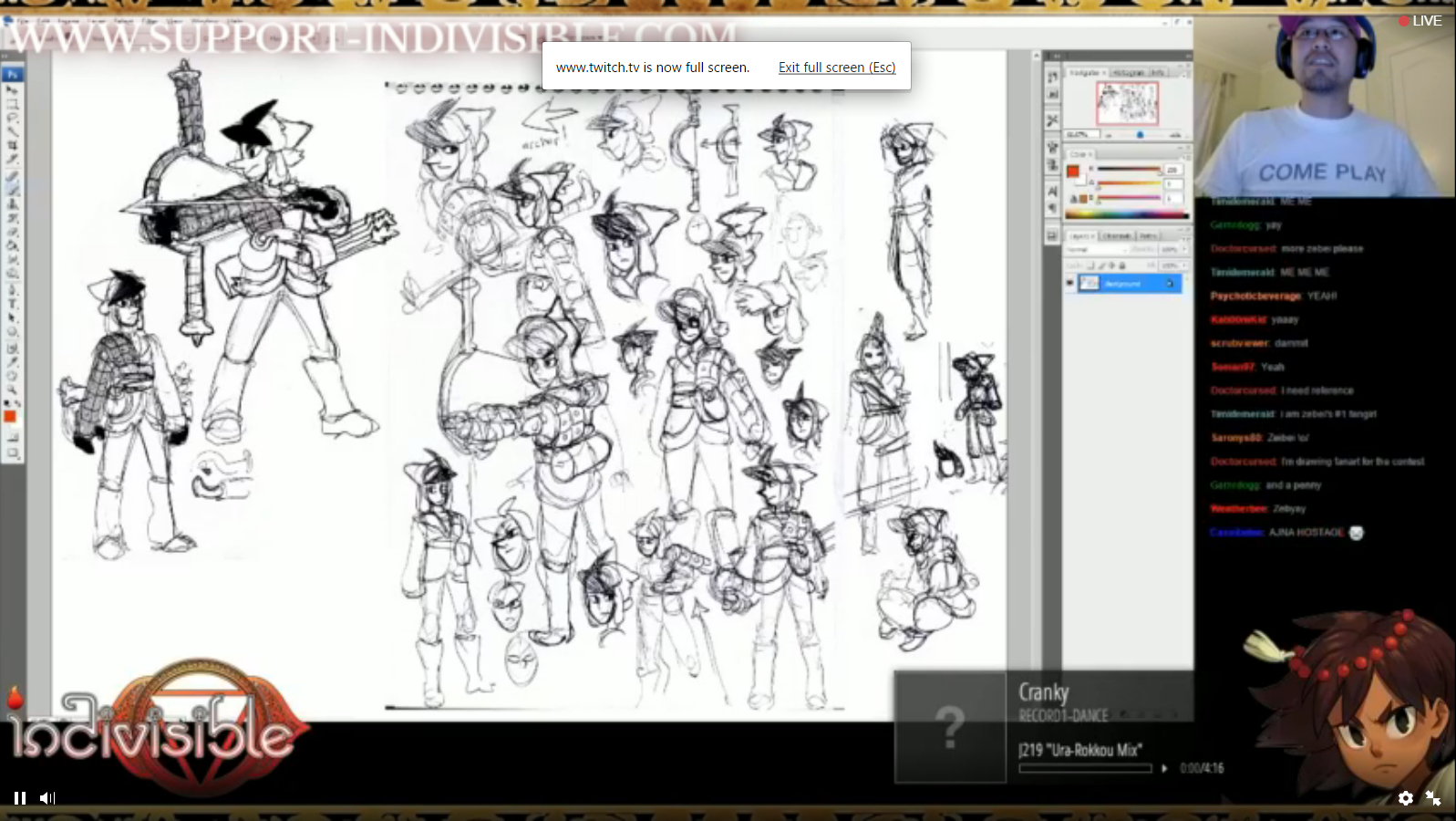1456x821 pixels.
Task: Select the Rectangular Marquee tool
Action: click(x=12, y=103)
